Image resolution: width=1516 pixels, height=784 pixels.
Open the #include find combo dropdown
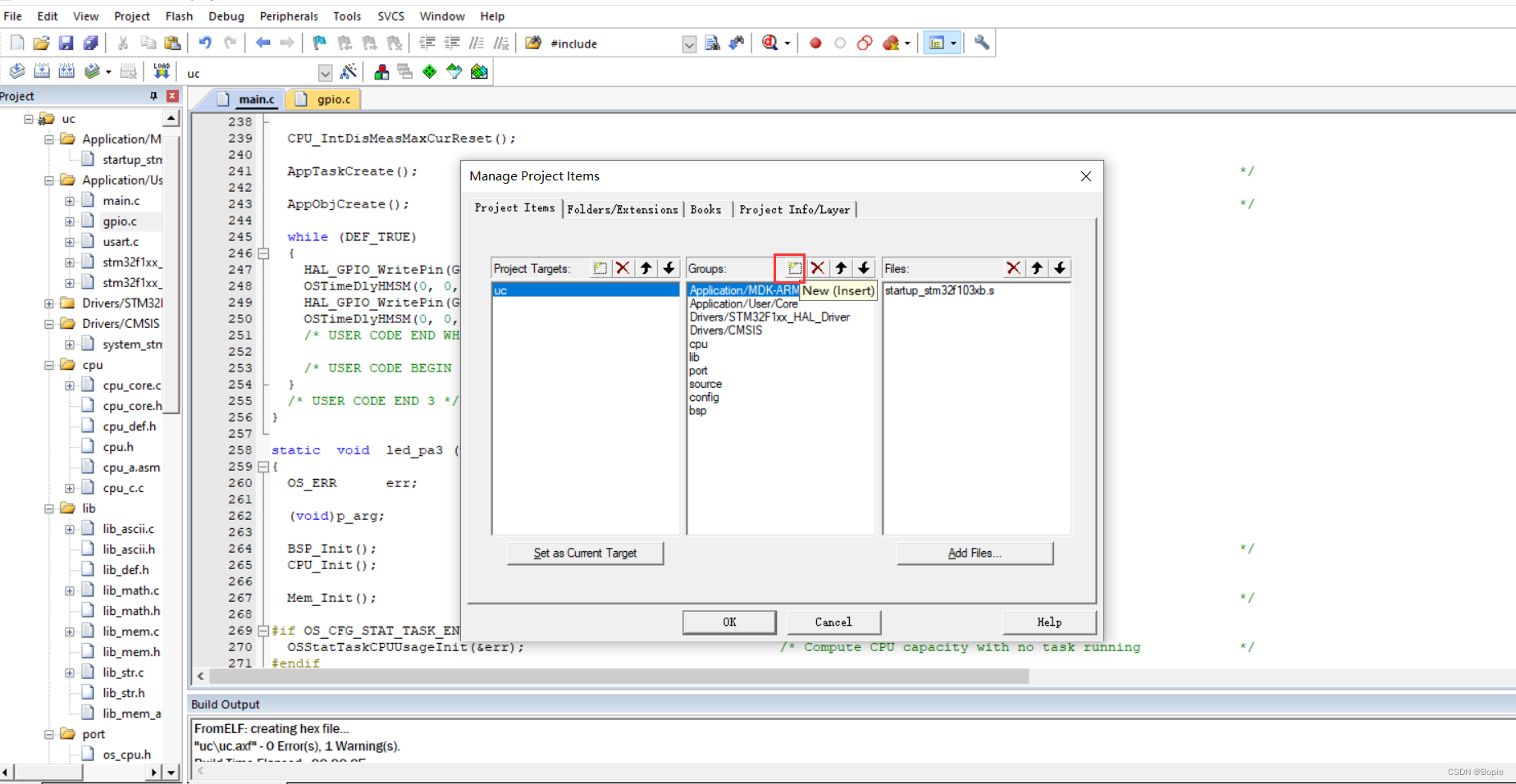click(689, 44)
